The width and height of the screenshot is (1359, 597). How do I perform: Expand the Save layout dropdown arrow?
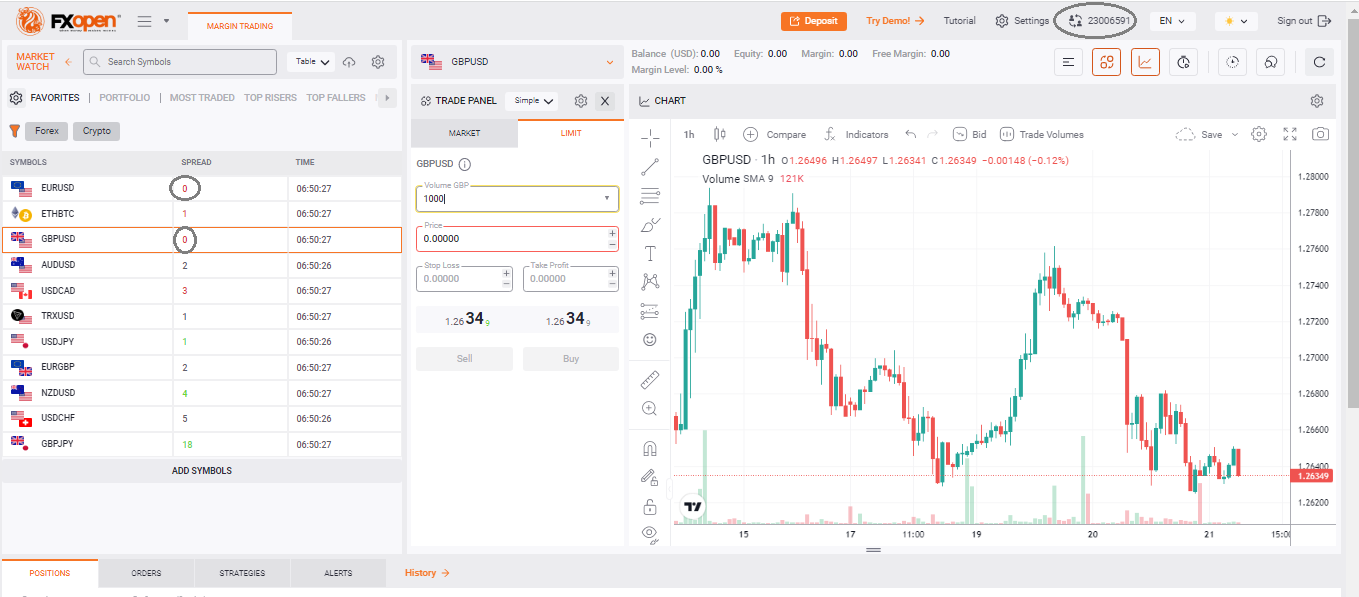(1235, 134)
